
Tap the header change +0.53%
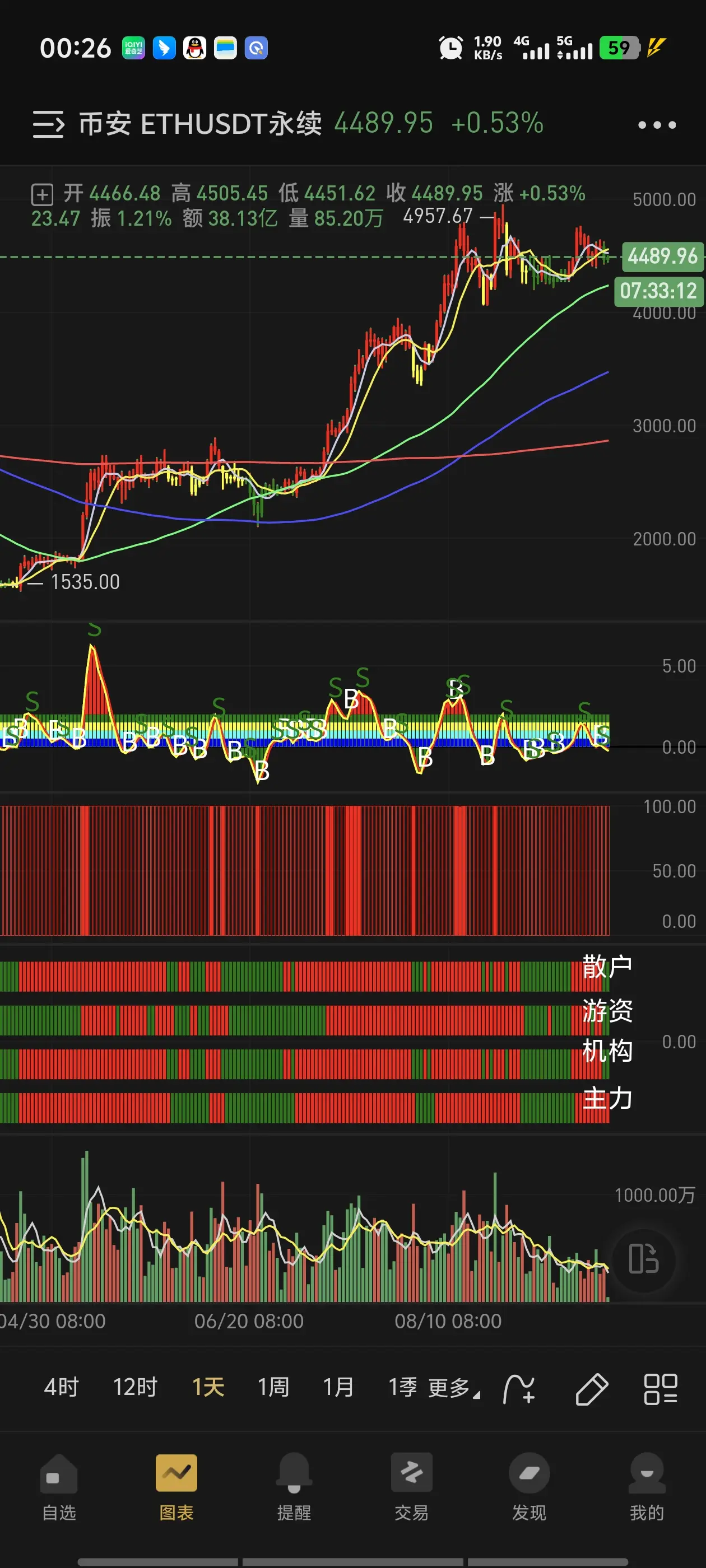click(497, 123)
